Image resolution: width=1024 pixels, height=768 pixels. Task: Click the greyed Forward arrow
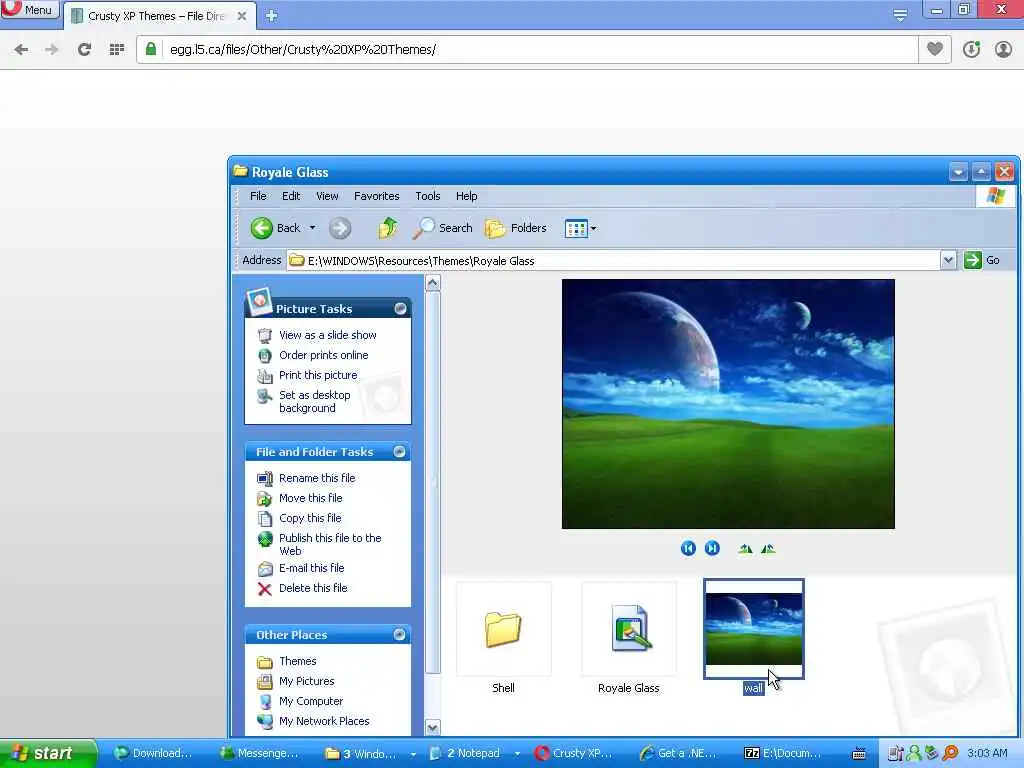click(x=340, y=228)
